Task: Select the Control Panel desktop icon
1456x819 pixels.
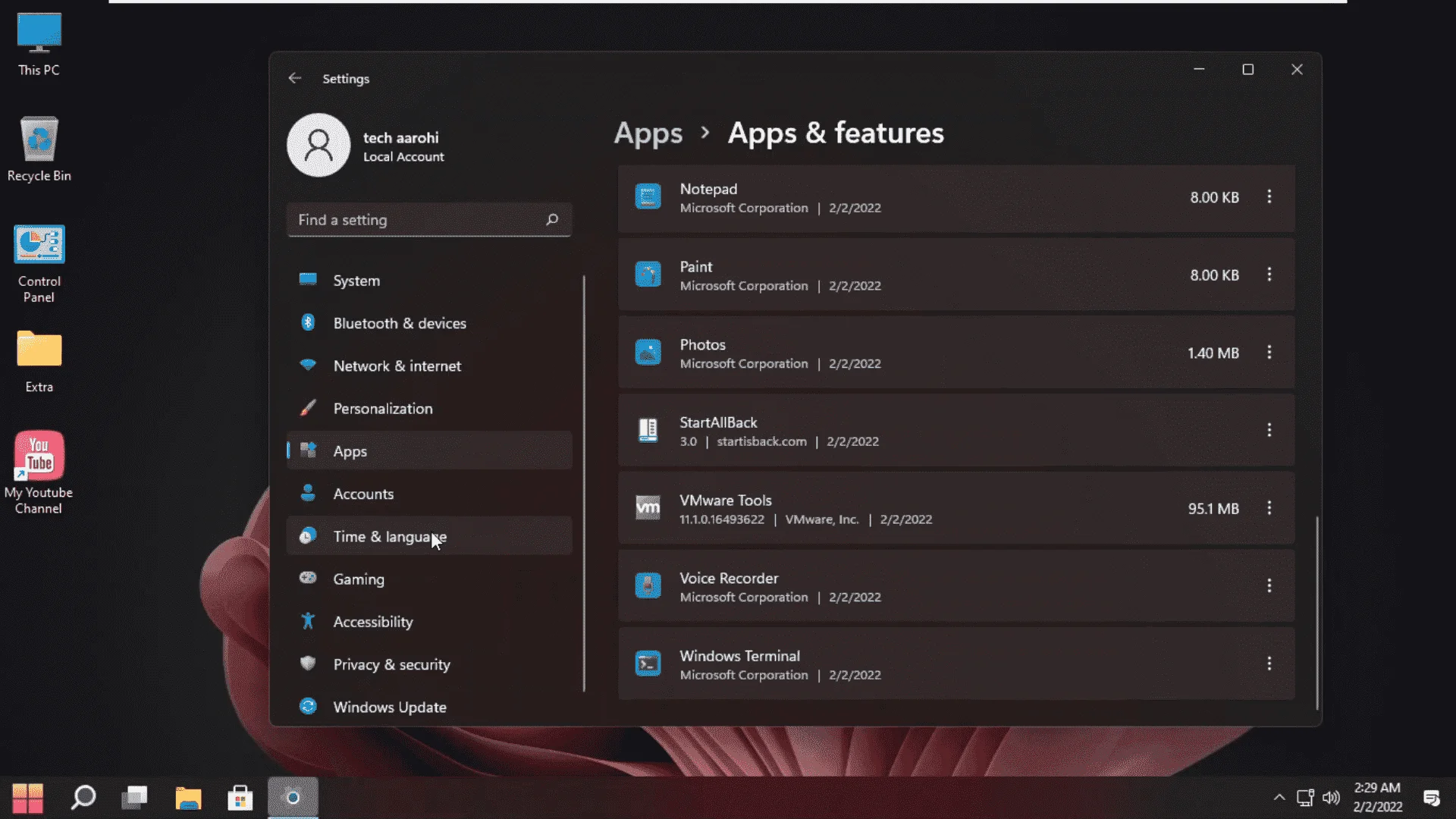Action: 39,264
